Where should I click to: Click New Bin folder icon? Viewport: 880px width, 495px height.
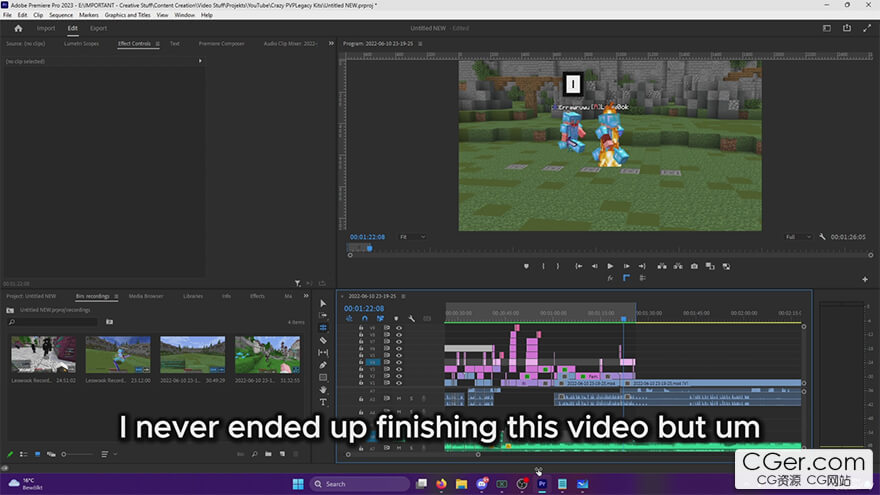[268, 454]
